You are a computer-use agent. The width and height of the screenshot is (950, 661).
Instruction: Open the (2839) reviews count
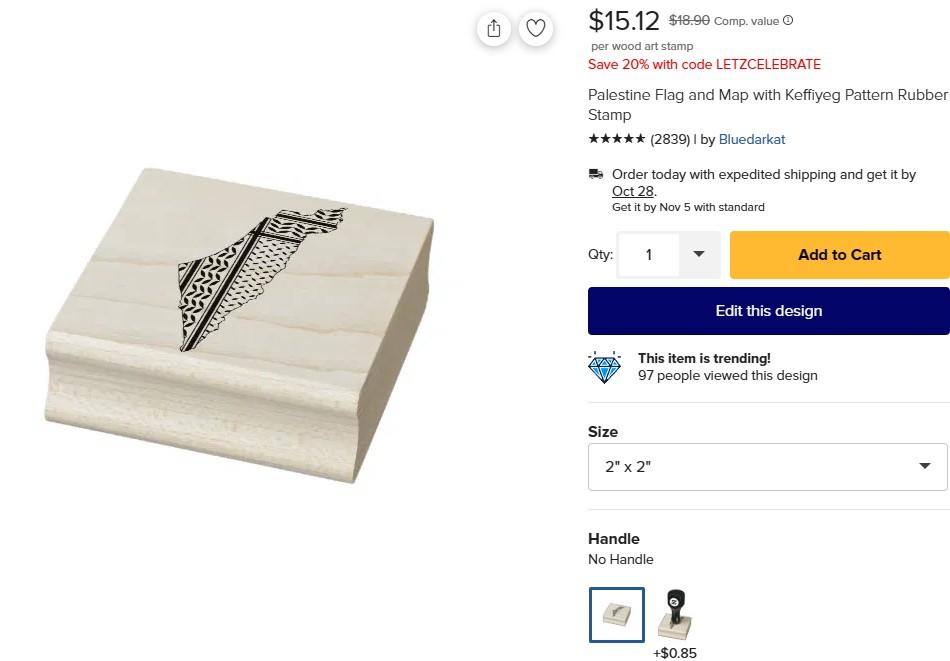[x=670, y=139]
